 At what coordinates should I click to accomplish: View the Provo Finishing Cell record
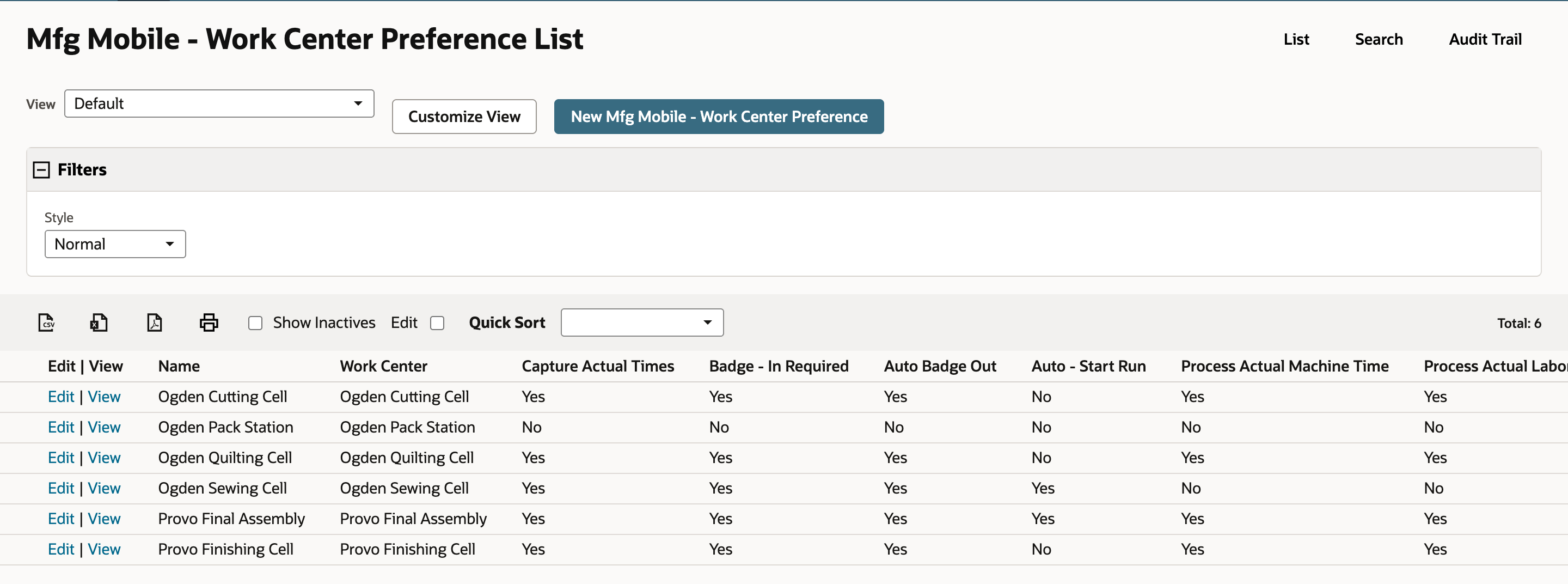tap(104, 549)
